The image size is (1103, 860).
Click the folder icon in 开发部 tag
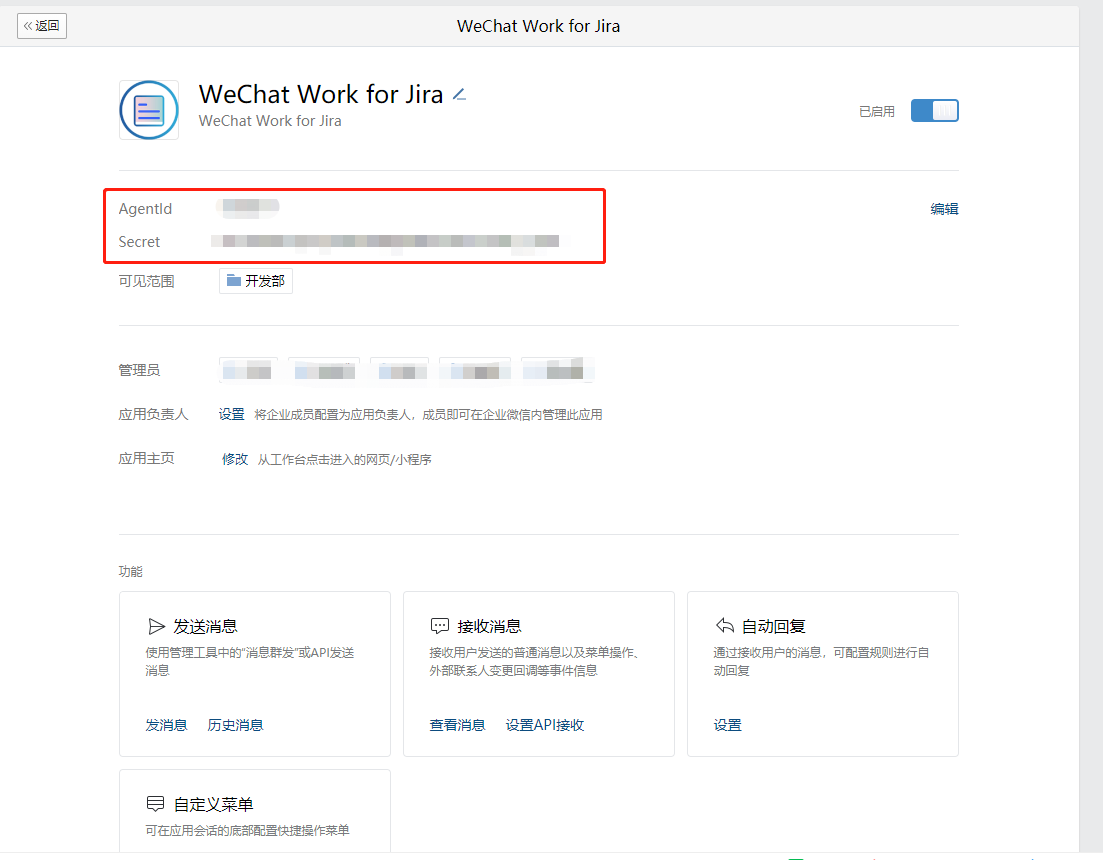tap(233, 281)
